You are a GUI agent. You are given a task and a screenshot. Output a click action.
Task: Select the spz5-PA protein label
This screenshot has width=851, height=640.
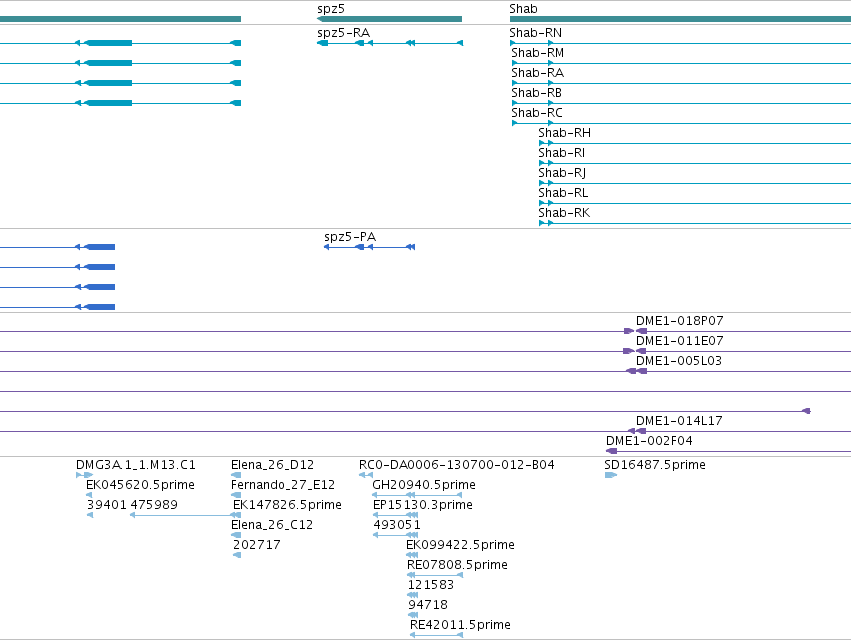tap(350, 237)
